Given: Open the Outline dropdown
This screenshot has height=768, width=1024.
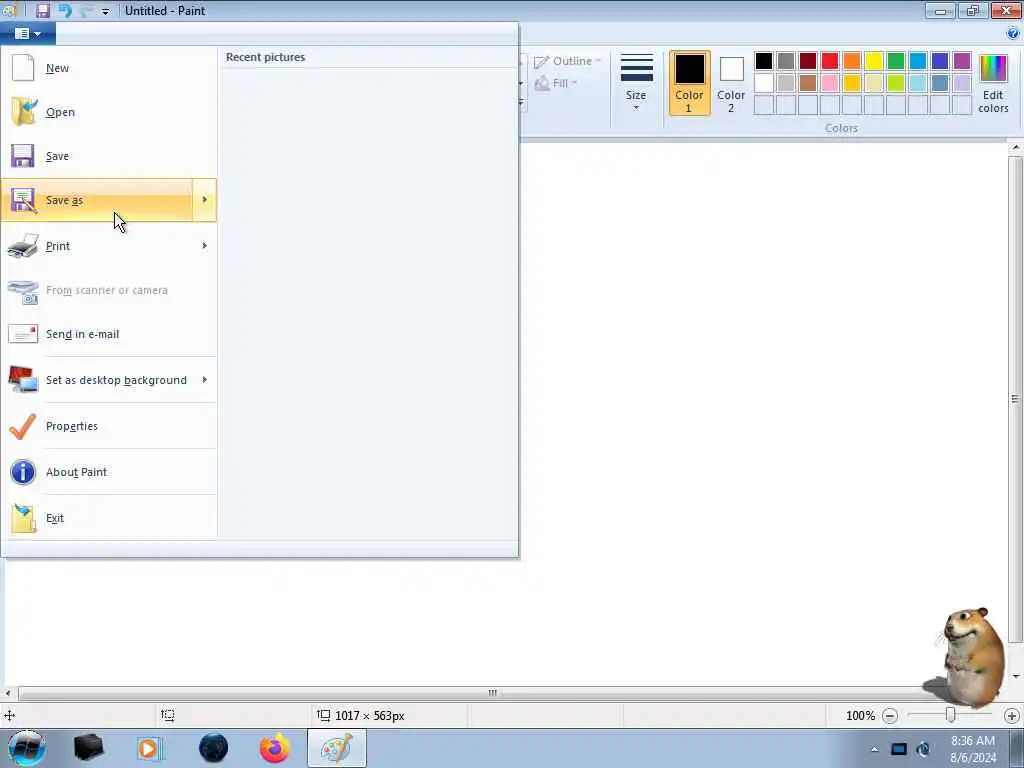Looking at the screenshot, I should coord(567,61).
